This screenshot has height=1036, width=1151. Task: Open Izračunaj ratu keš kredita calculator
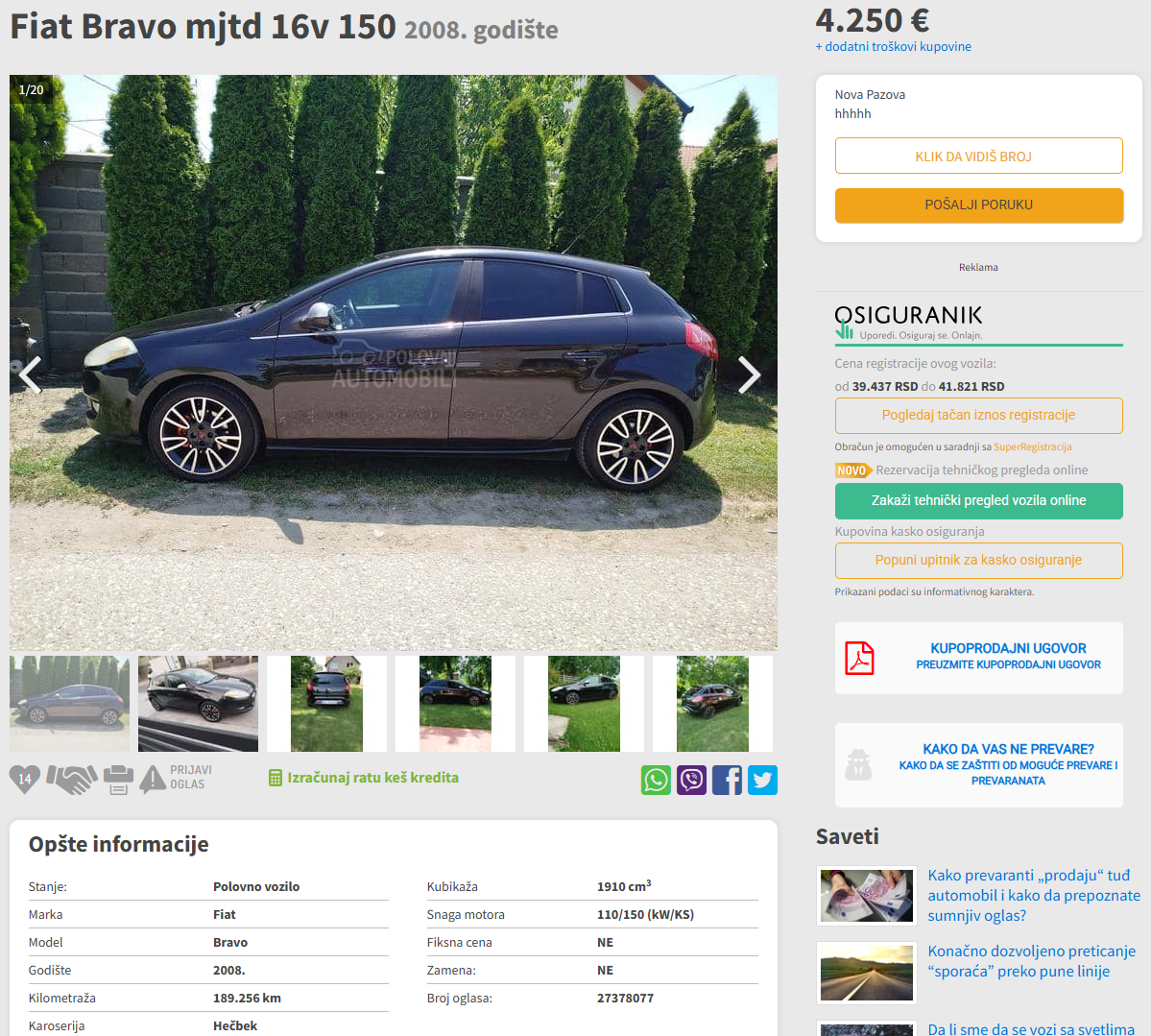pos(364,778)
